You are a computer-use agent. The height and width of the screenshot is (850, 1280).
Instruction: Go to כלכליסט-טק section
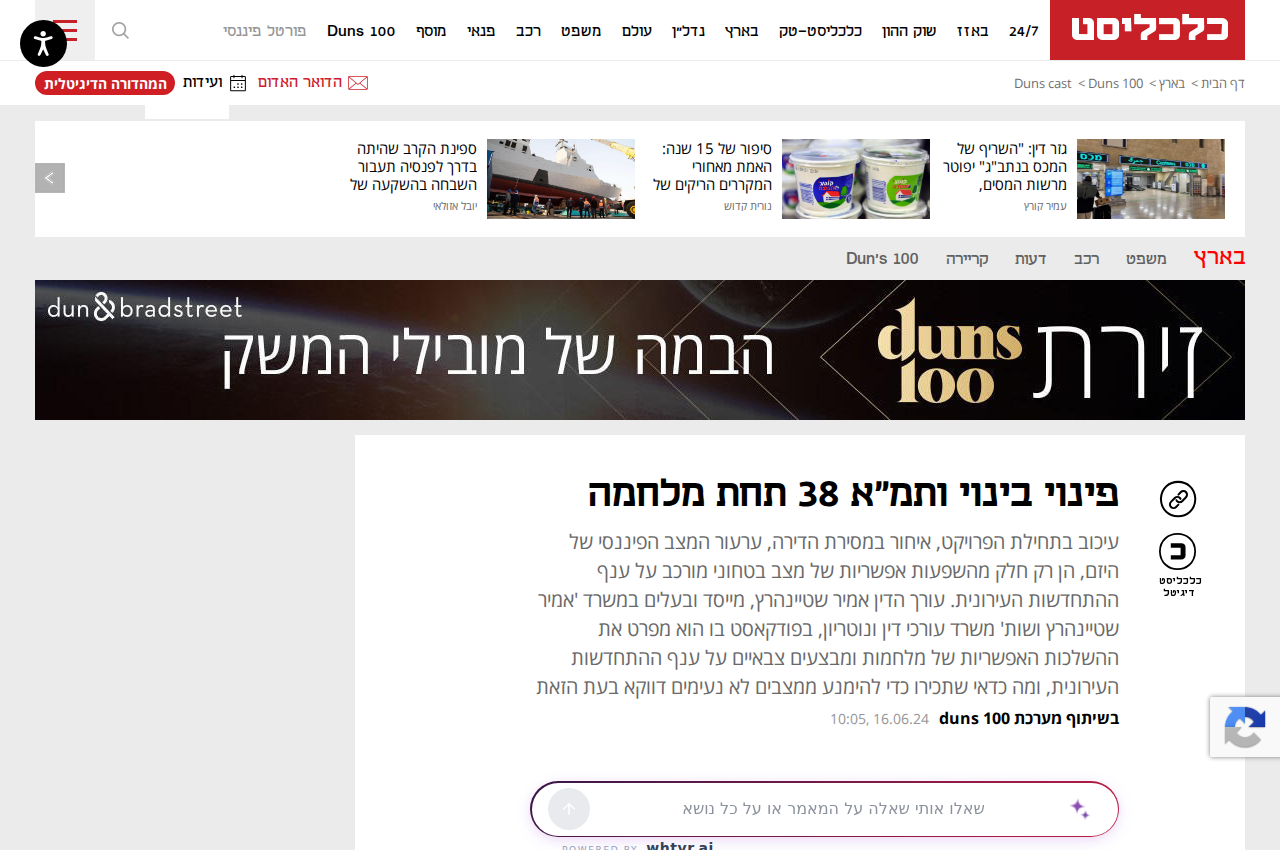tap(820, 31)
